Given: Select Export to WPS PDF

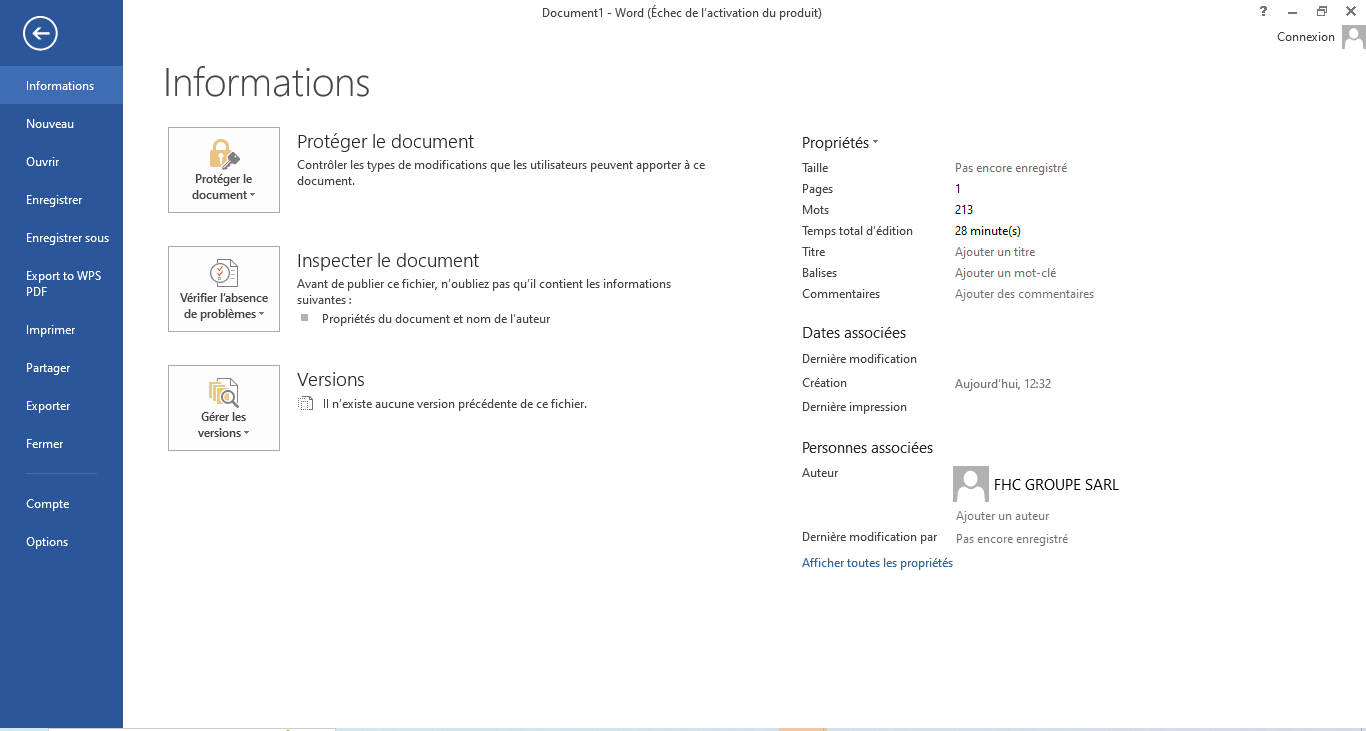Looking at the screenshot, I should tap(61, 284).
